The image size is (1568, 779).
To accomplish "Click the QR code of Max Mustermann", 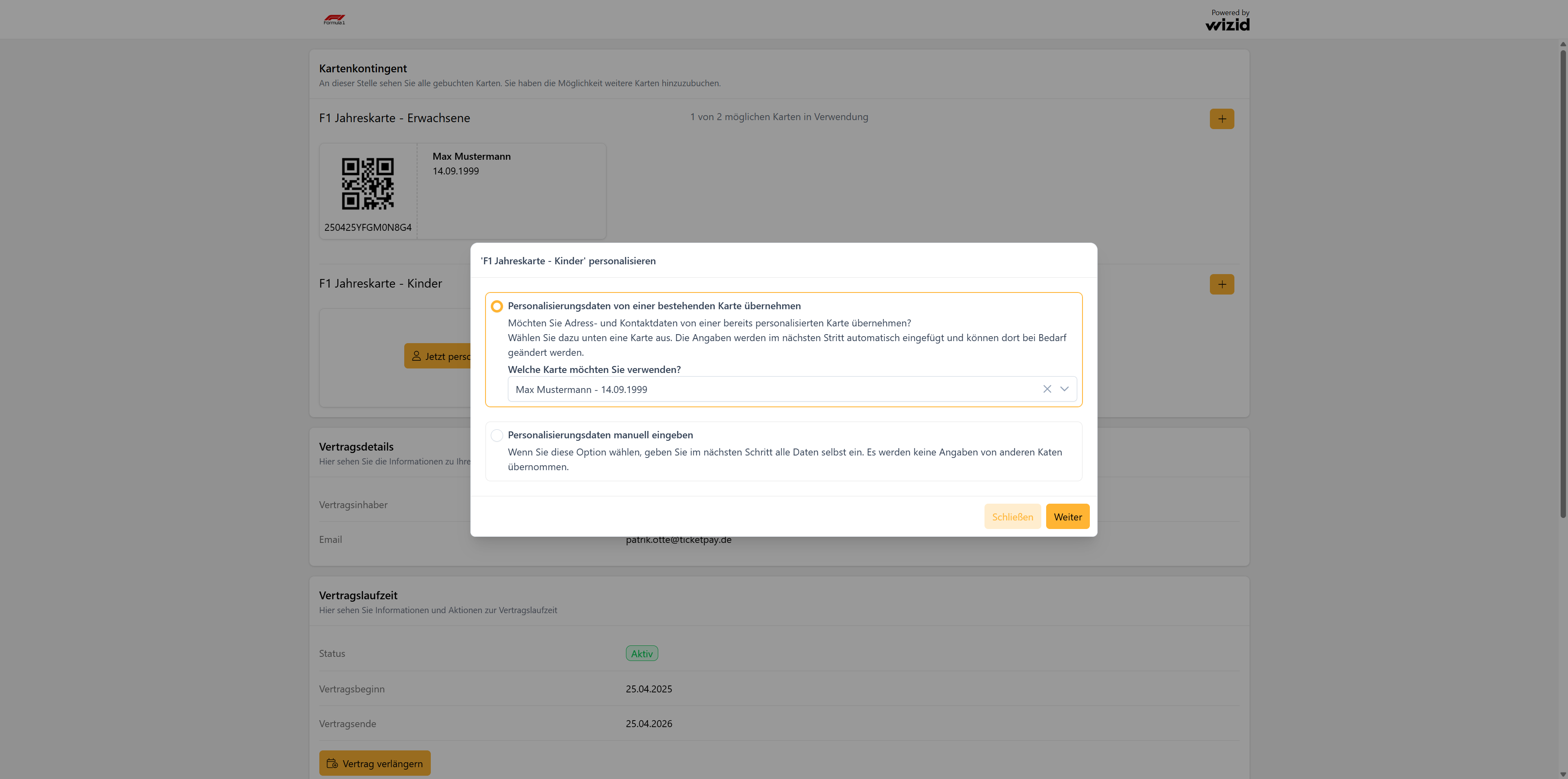I will click(367, 184).
